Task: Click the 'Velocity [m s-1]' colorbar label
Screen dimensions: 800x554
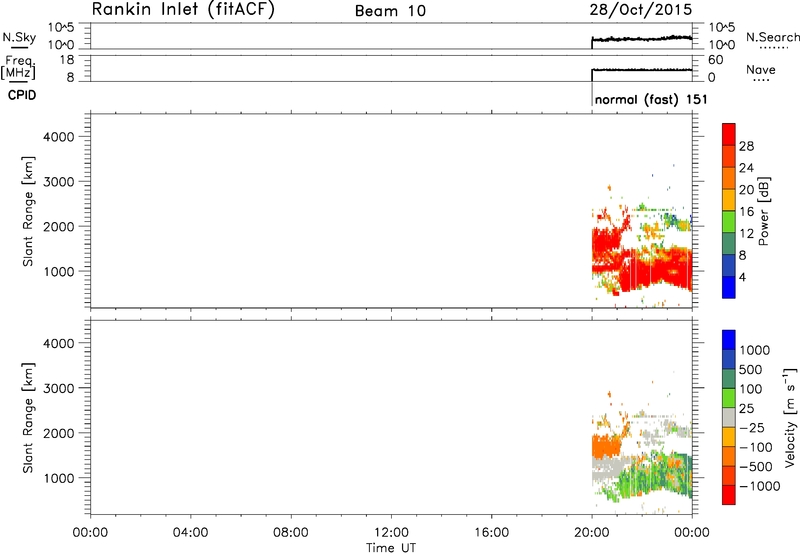Action: (x=790, y=417)
